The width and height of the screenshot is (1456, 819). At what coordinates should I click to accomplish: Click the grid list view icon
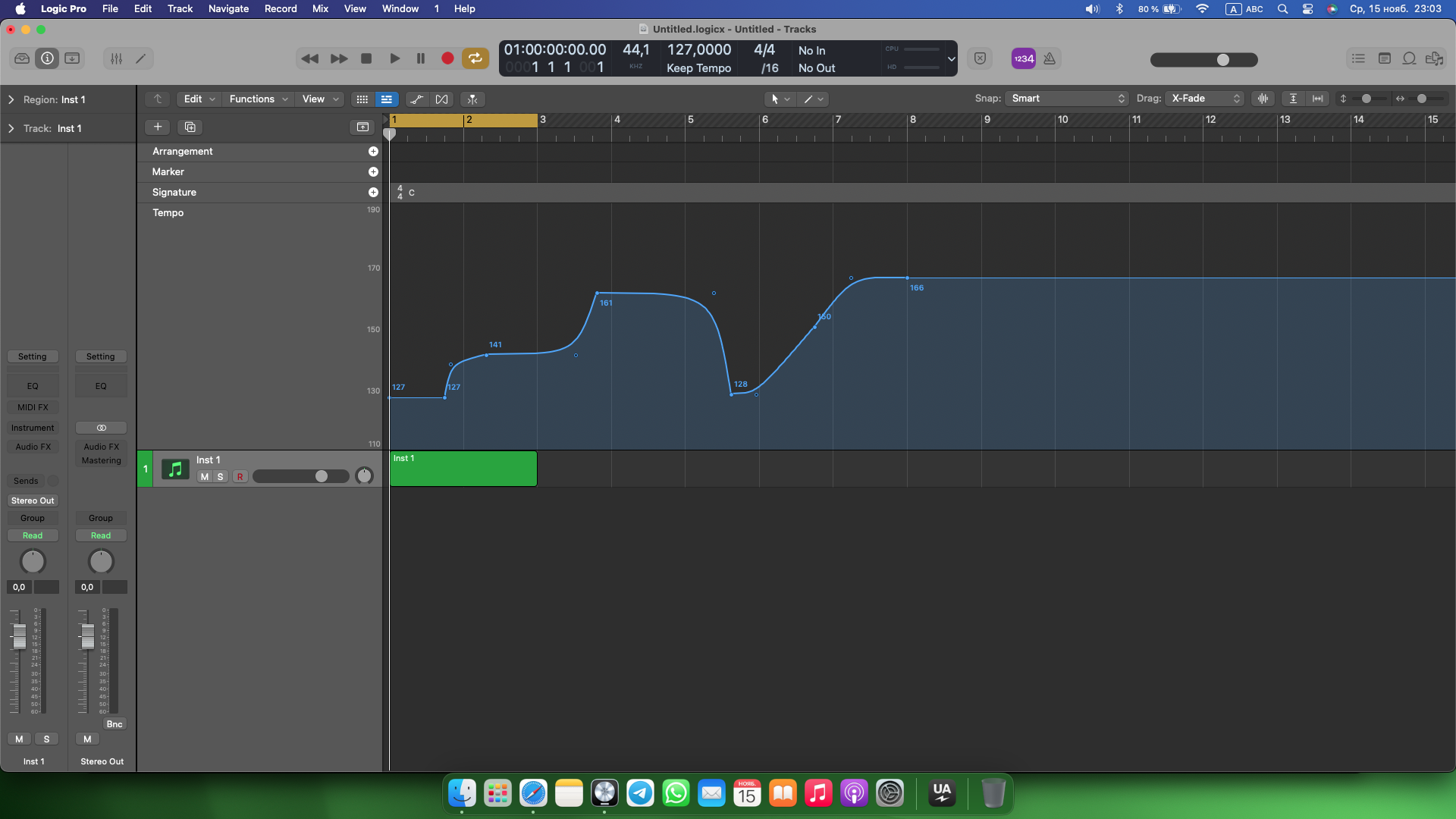tap(362, 99)
